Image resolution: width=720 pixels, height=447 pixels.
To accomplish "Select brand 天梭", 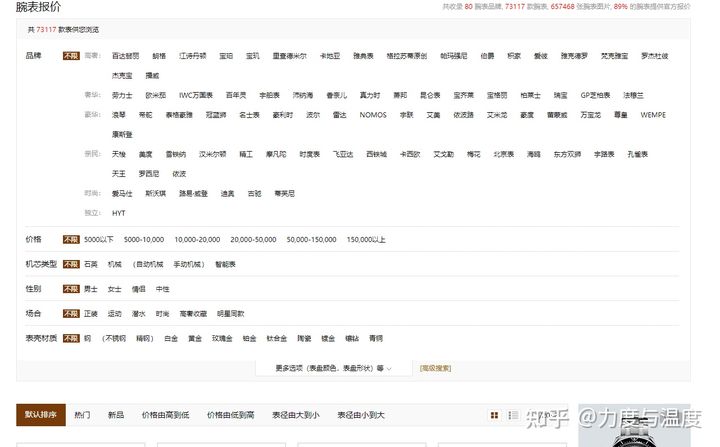I will point(119,154).
